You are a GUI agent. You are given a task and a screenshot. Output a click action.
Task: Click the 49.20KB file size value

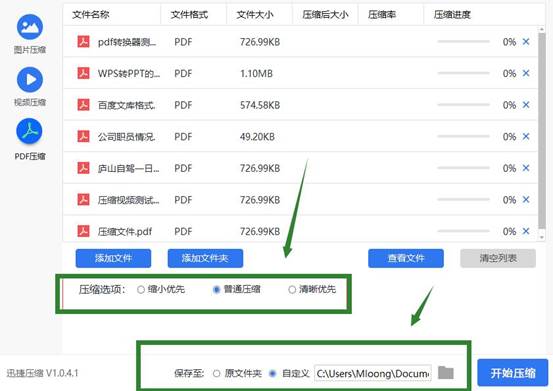[x=257, y=137]
